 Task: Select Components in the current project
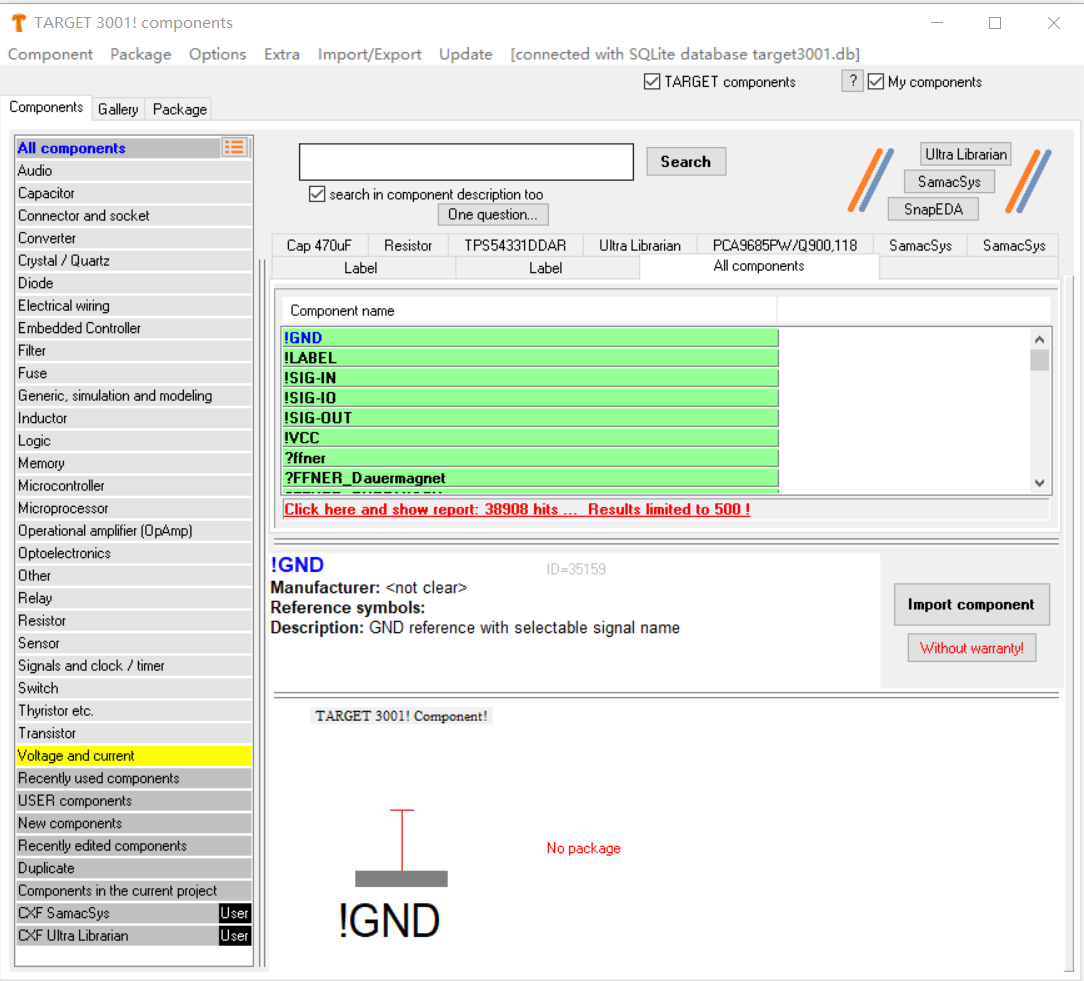(x=134, y=891)
